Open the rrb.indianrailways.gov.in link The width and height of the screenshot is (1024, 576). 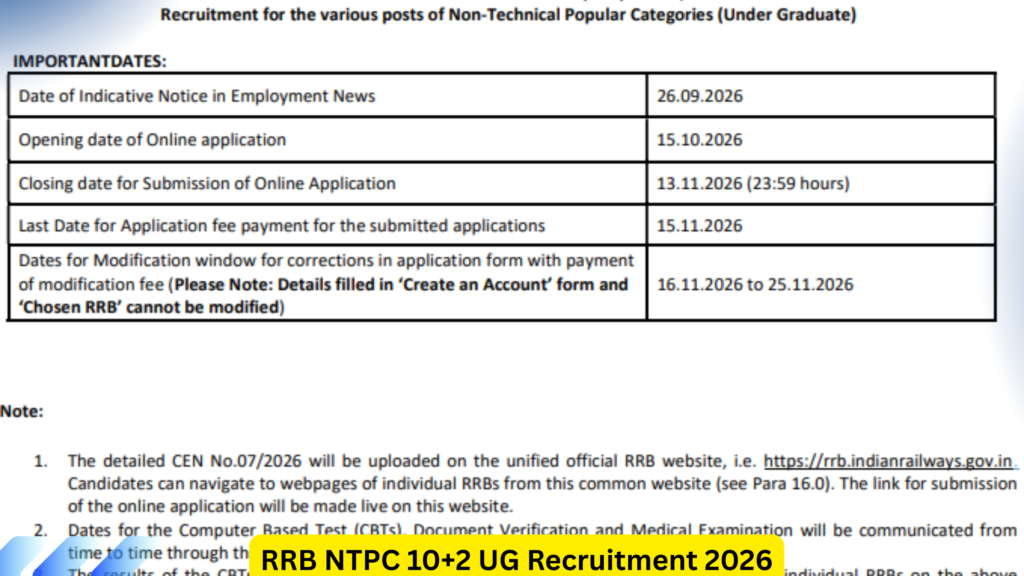888,461
